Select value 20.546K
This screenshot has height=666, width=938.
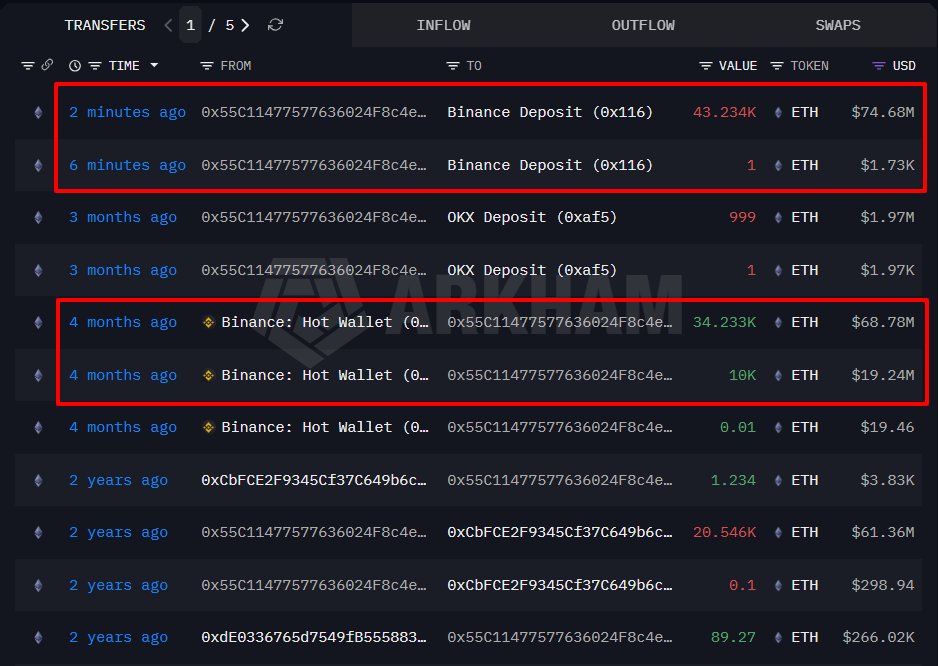pos(724,533)
